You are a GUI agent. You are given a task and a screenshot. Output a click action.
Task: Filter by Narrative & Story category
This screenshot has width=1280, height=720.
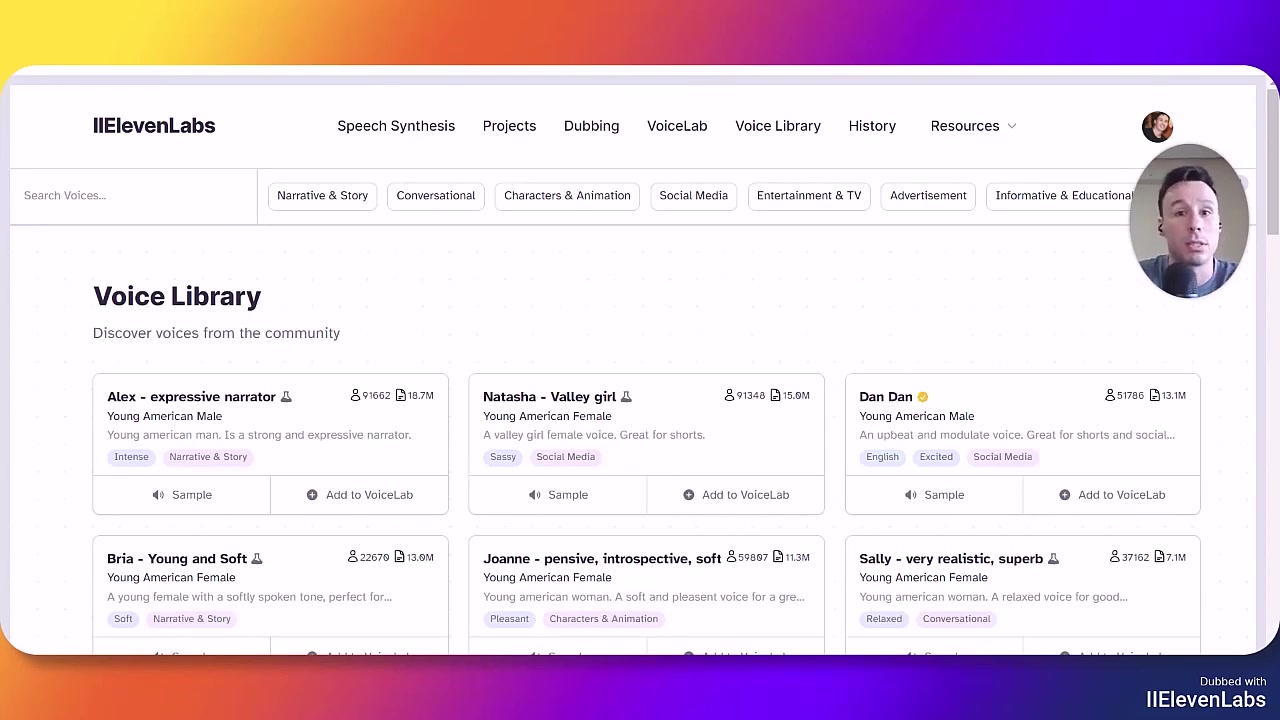tap(322, 196)
